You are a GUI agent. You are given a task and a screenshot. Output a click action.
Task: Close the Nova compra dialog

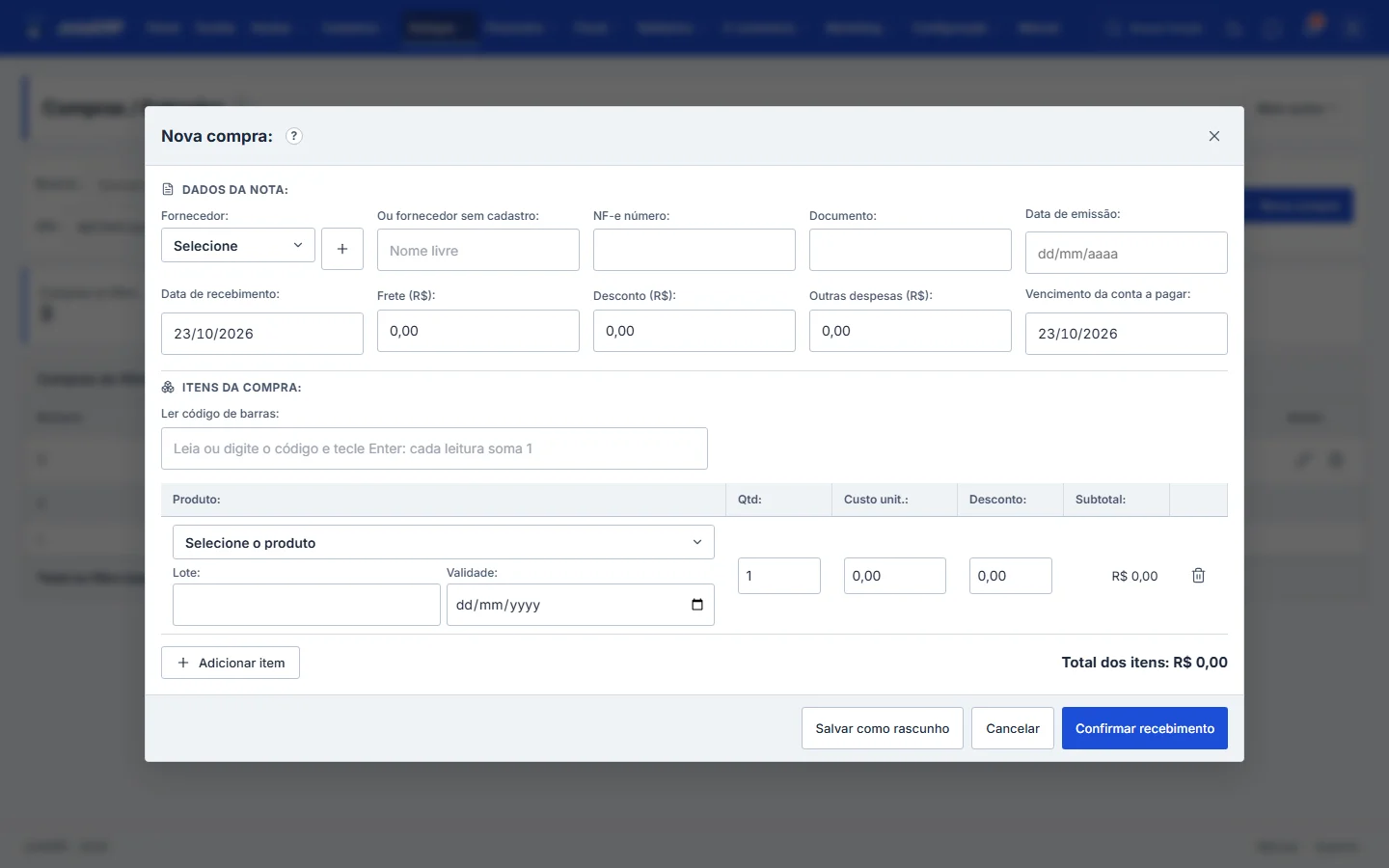(x=1214, y=136)
